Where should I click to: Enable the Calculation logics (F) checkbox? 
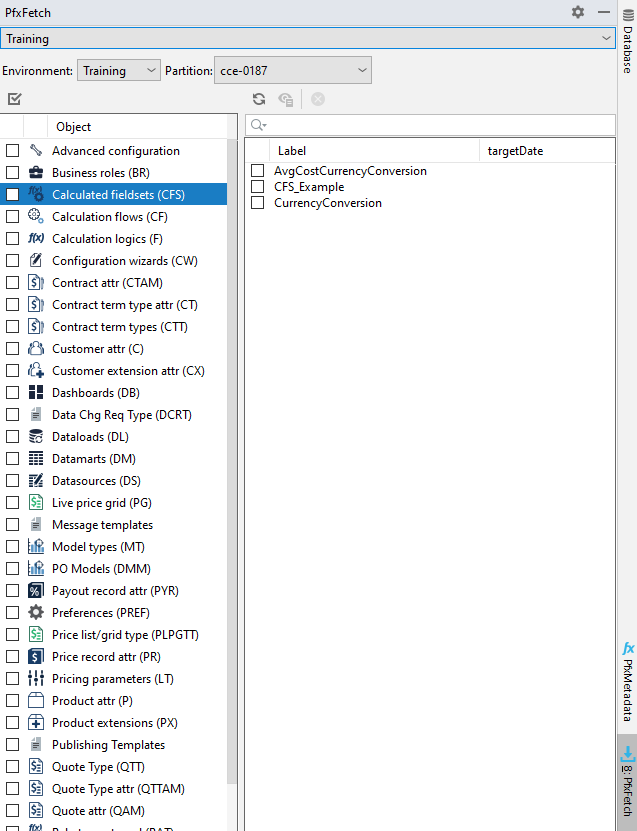[x=13, y=239]
